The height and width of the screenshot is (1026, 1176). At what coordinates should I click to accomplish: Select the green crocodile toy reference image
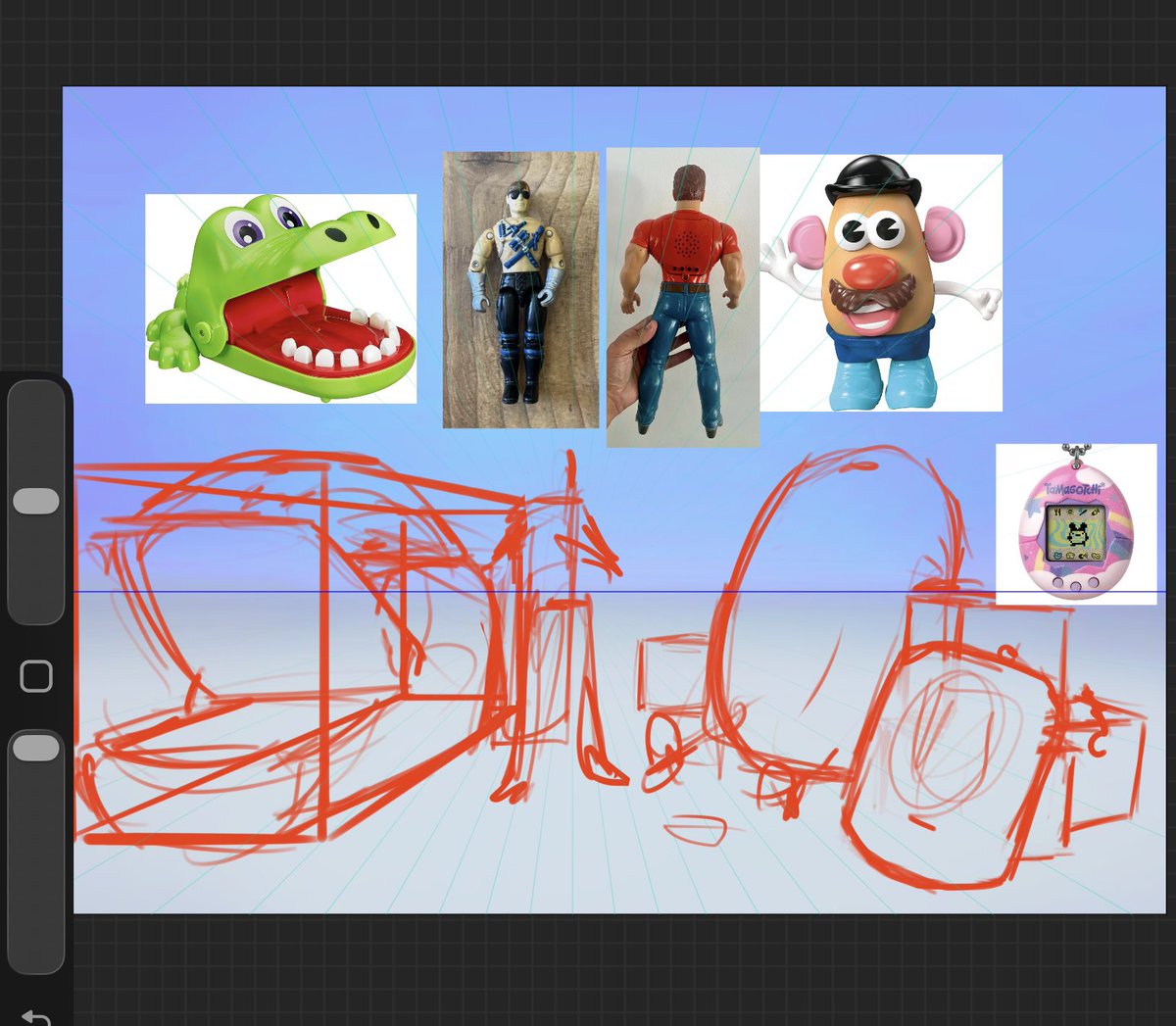[x=281, y=299]
